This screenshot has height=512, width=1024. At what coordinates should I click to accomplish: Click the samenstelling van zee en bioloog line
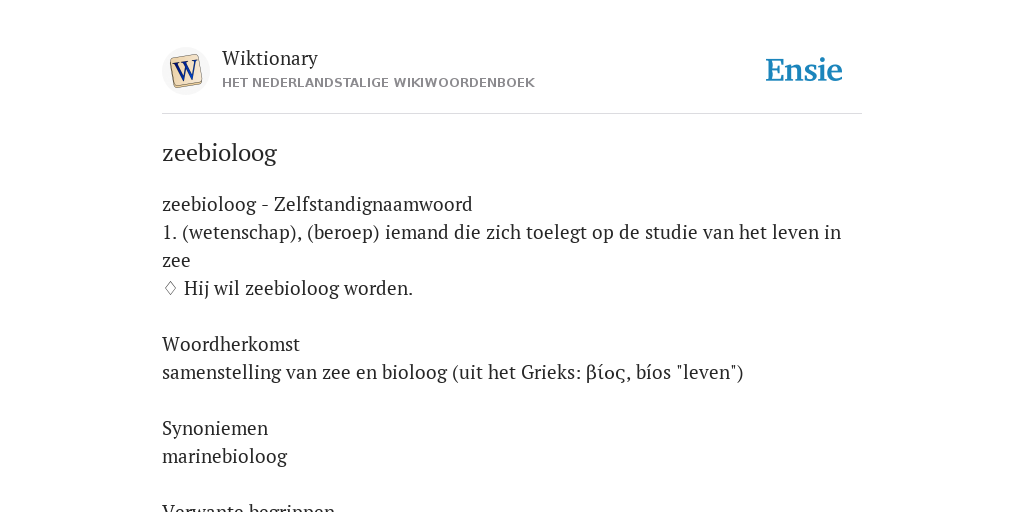pos(453,372)
